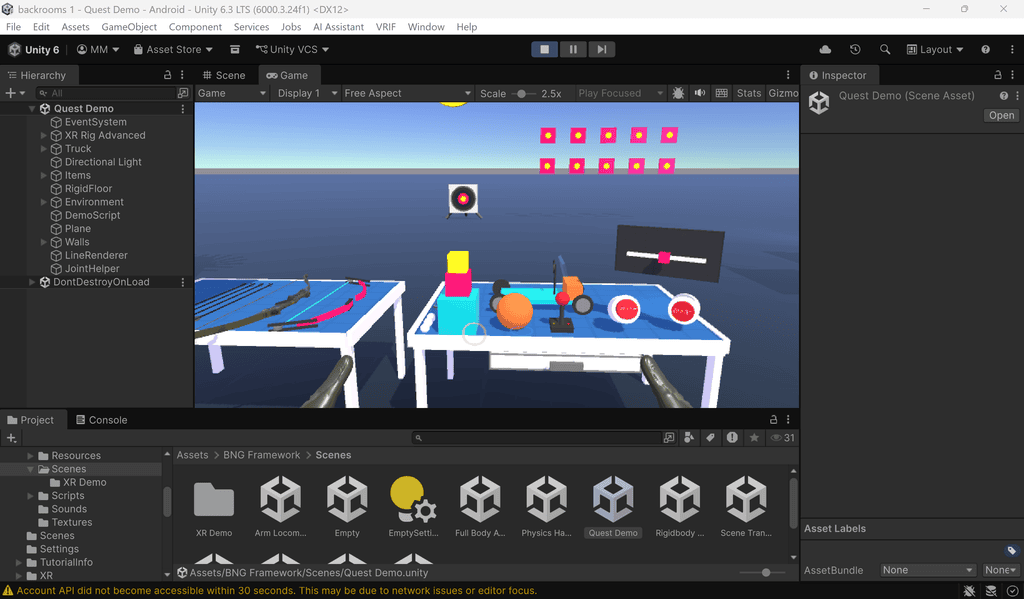
Task: Filter Project search by log type icon
Action: pyautogui.click(x=732, y=438)
